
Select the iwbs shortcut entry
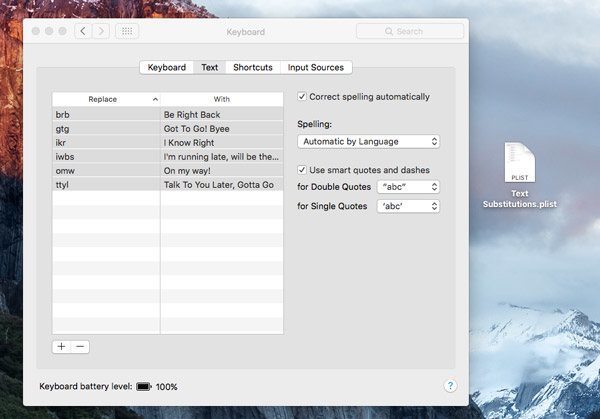tap(106, 157)
